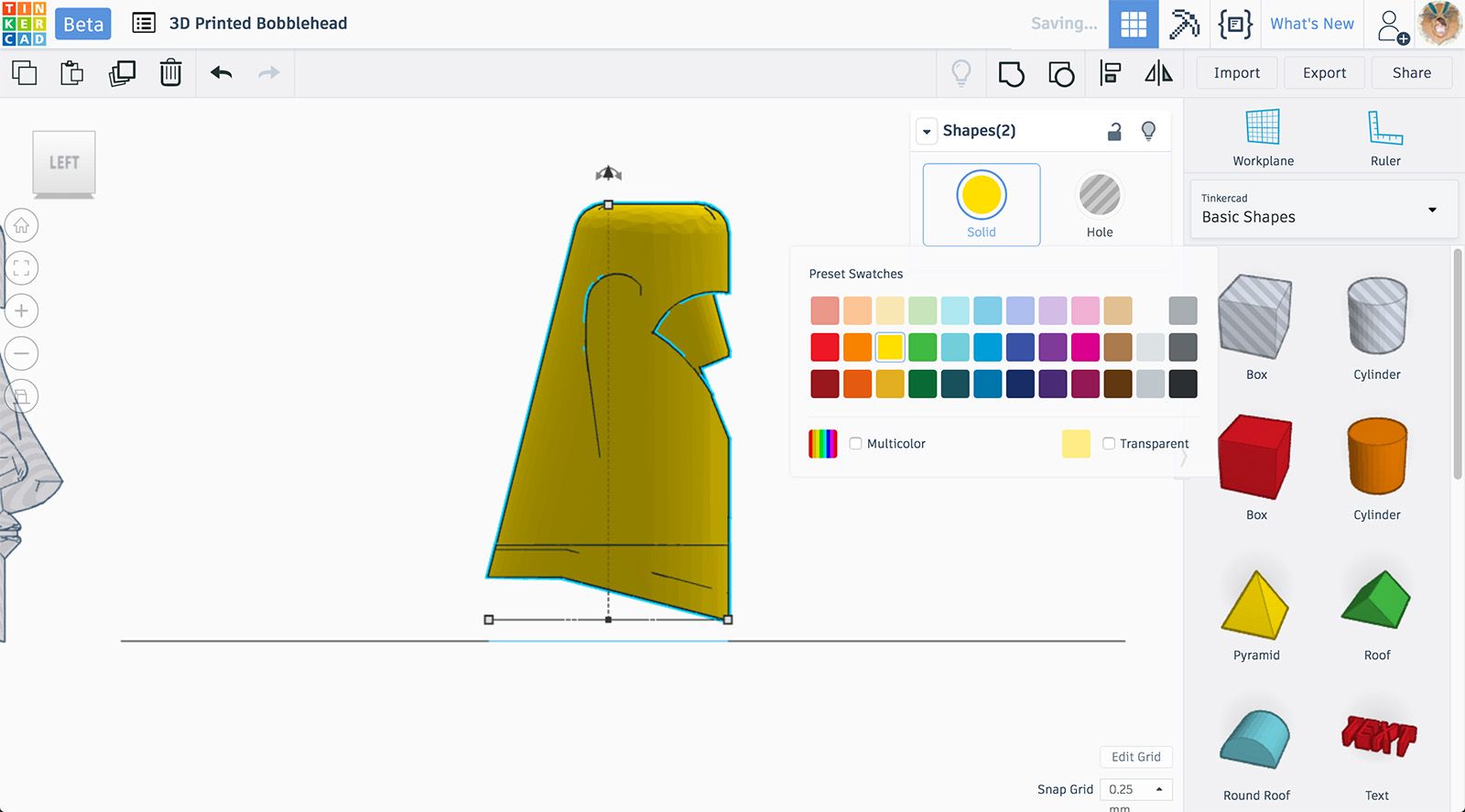The width and height of the screenshot is (1465, 812).
Task: Enable the Multicolor checkbox
Action: 855,443
